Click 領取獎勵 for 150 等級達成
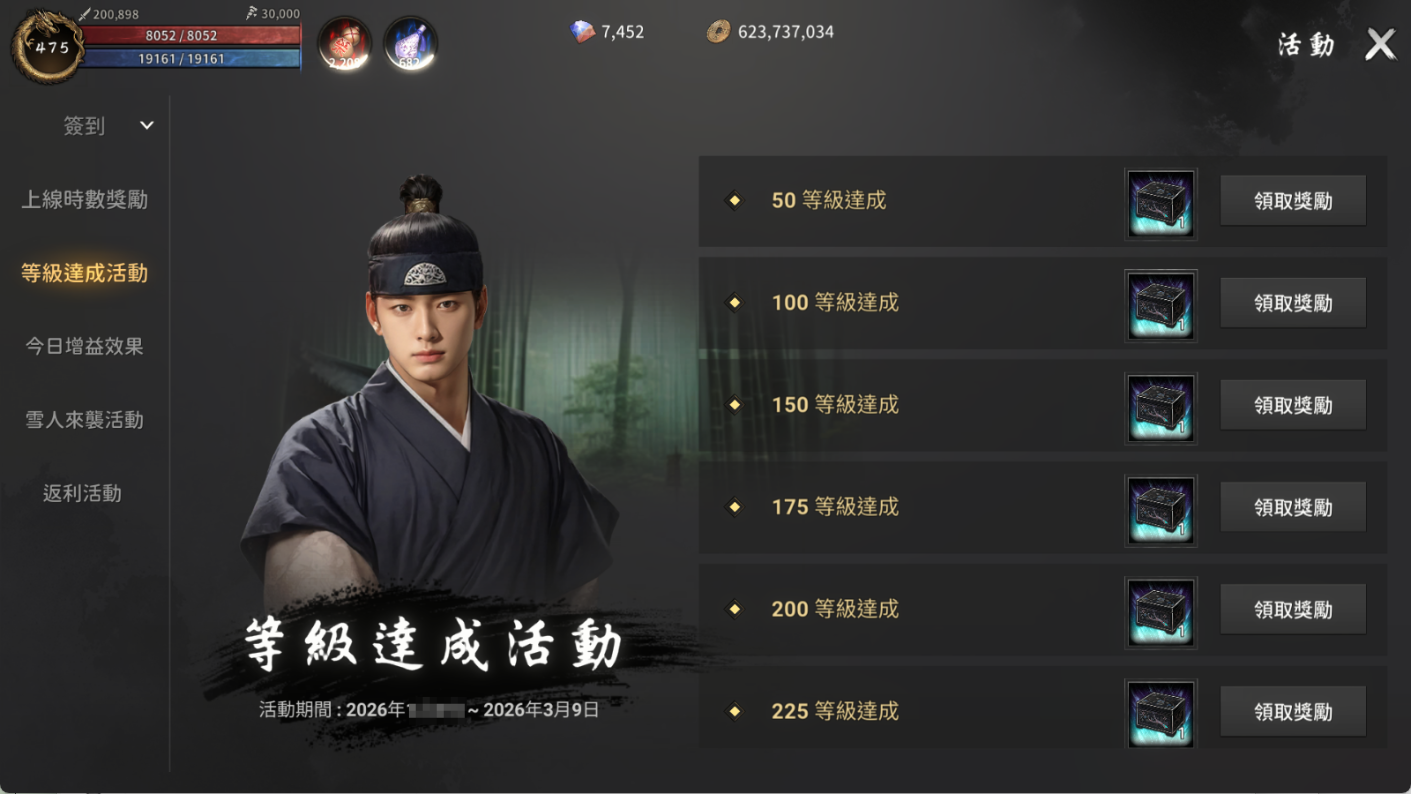Viewport: 1411px width, 794px height. 1293,405
